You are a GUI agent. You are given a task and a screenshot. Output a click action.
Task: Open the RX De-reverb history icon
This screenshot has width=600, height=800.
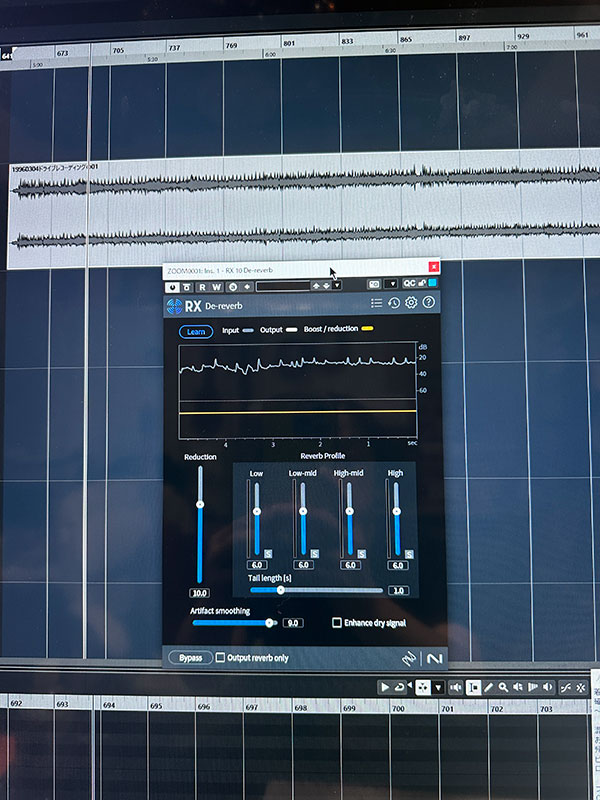[x=393, y=303]
